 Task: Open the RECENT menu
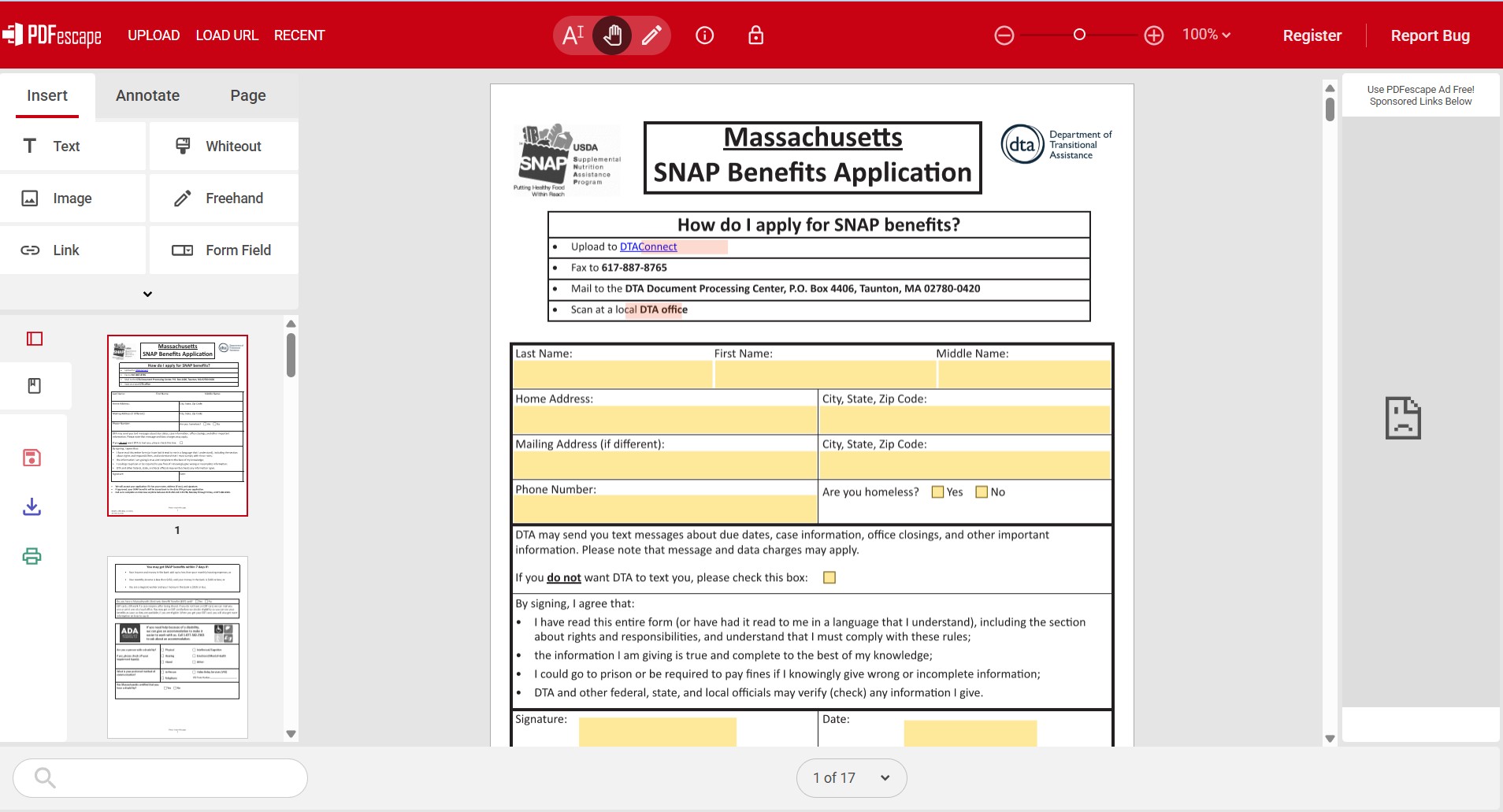299,35
